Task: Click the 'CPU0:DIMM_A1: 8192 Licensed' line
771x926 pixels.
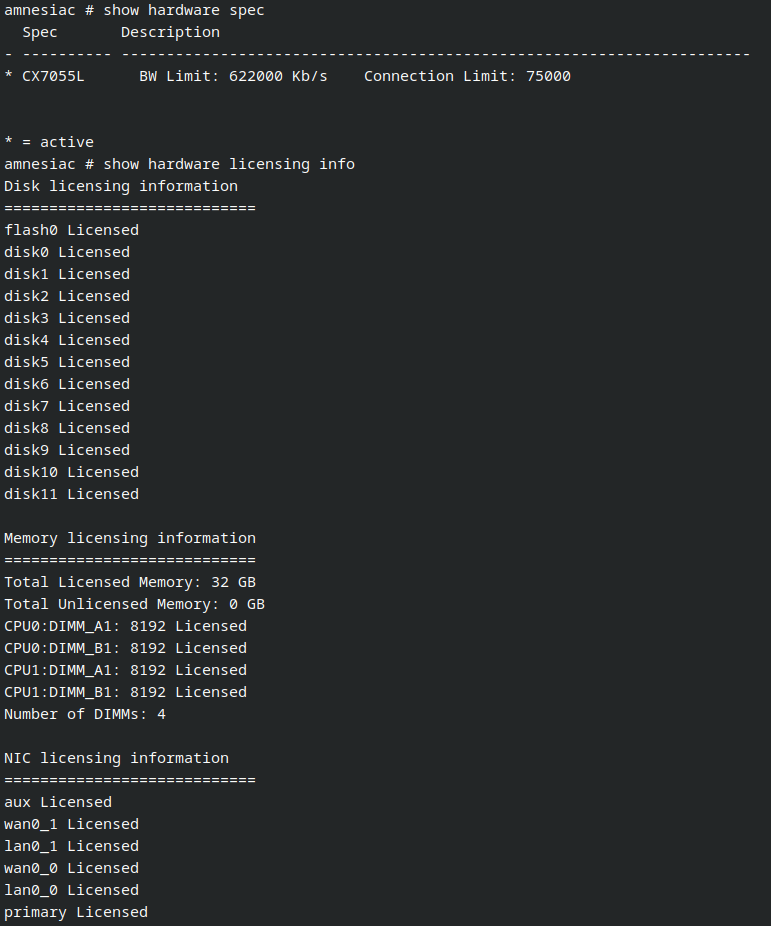Action: tap(125, 626)
